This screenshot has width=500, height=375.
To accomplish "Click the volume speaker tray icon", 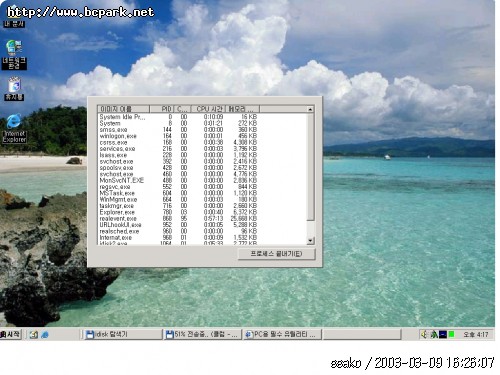I will coord(424,334).
